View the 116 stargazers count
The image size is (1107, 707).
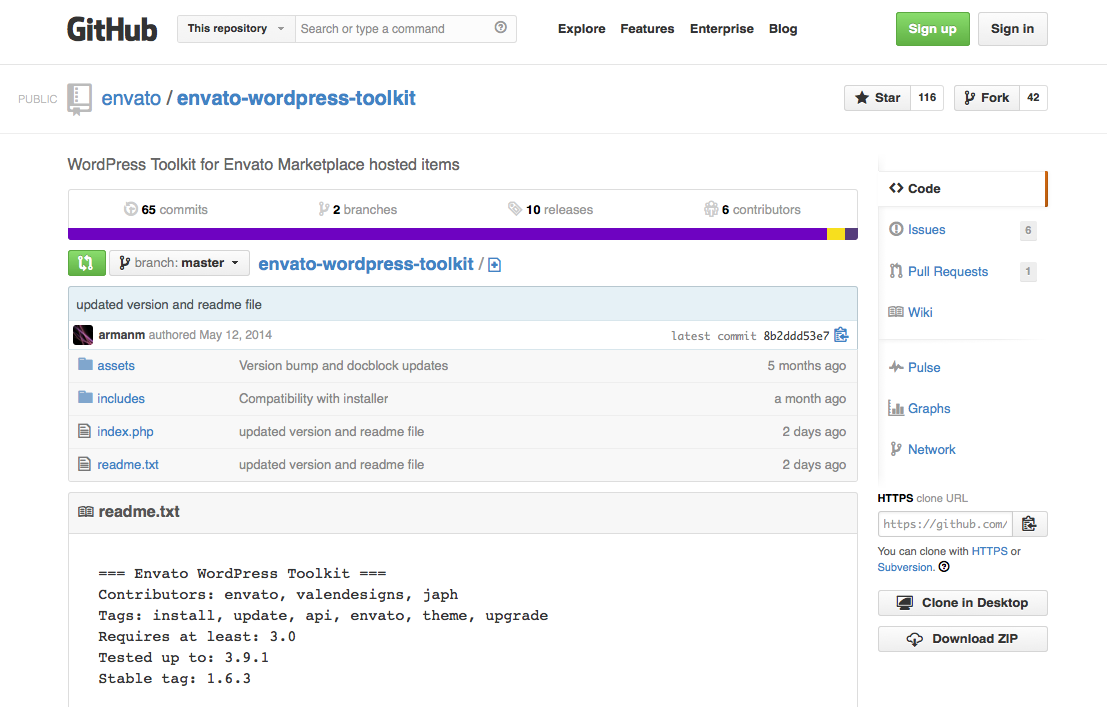point(927,97)
